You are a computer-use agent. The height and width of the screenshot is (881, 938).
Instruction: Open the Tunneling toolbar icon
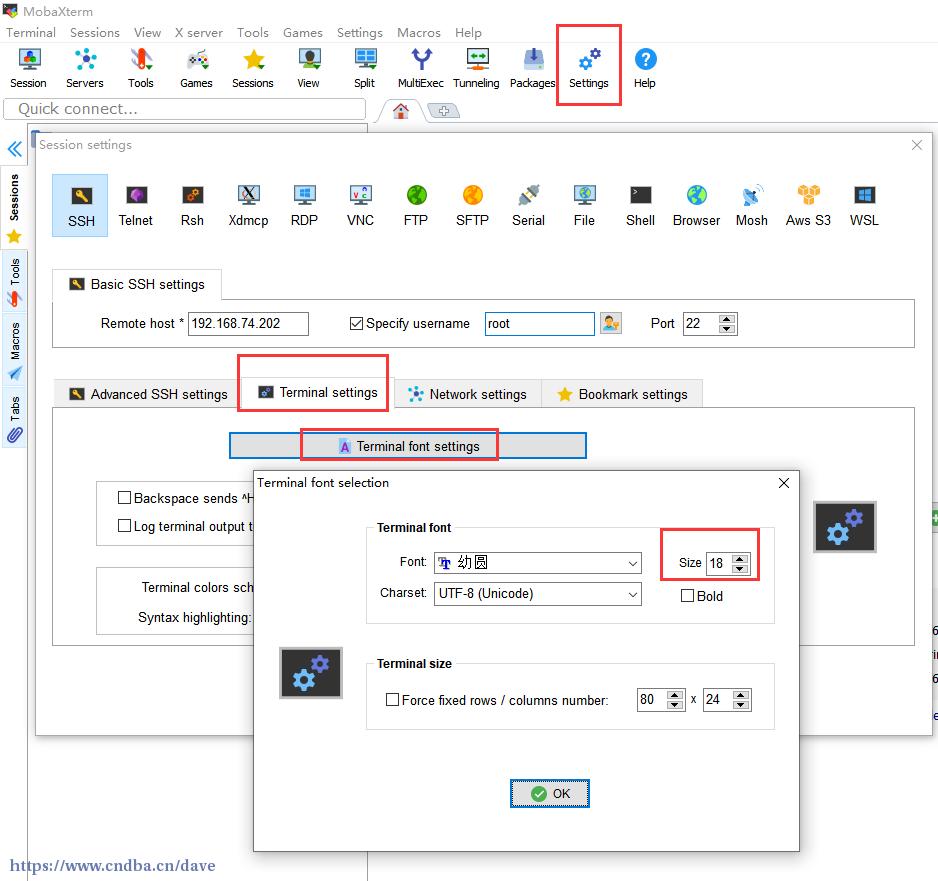coord(476,69)
